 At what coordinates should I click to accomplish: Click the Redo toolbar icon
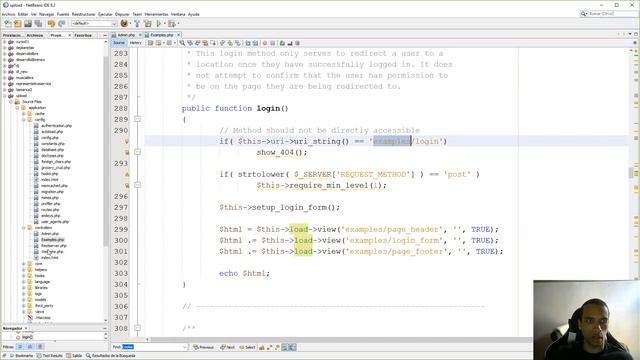(61, 24)
